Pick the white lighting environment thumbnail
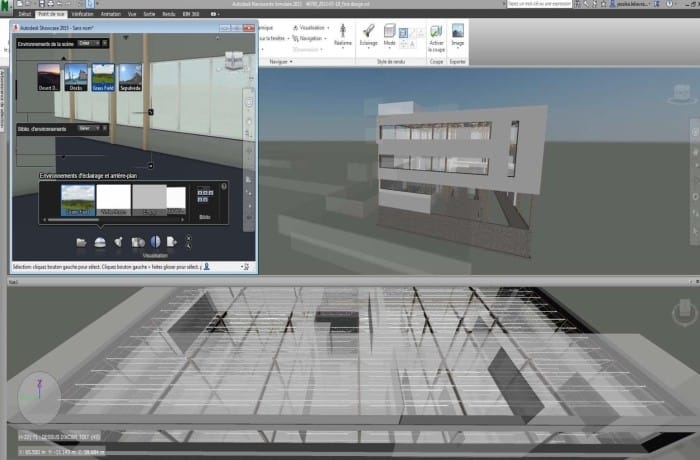The image size is (700, 460). (x=113, y=200)
